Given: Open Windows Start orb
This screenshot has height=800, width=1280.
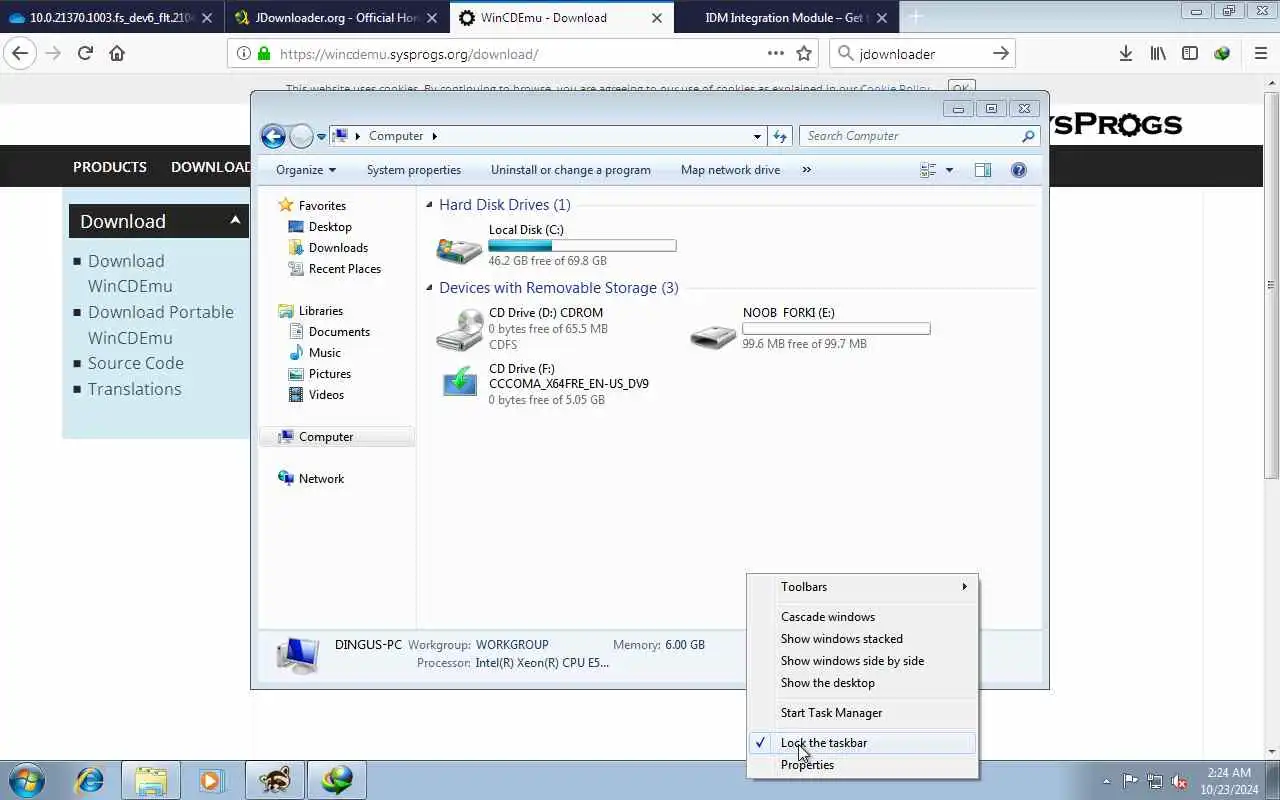Looking at the screenshot, I should point(27,780).
